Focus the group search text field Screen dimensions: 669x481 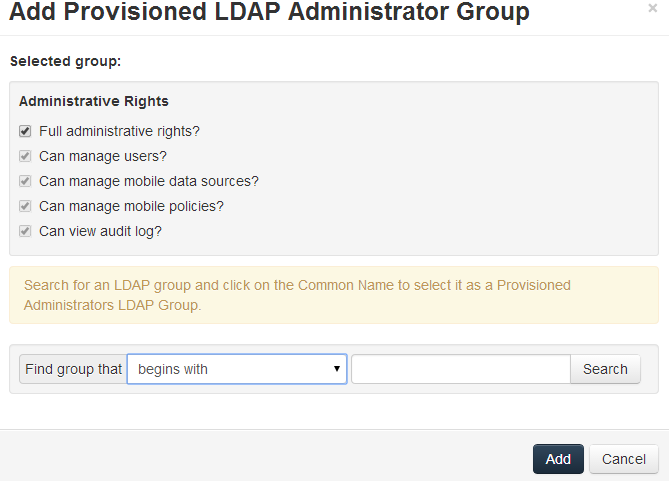coord(460,369)
